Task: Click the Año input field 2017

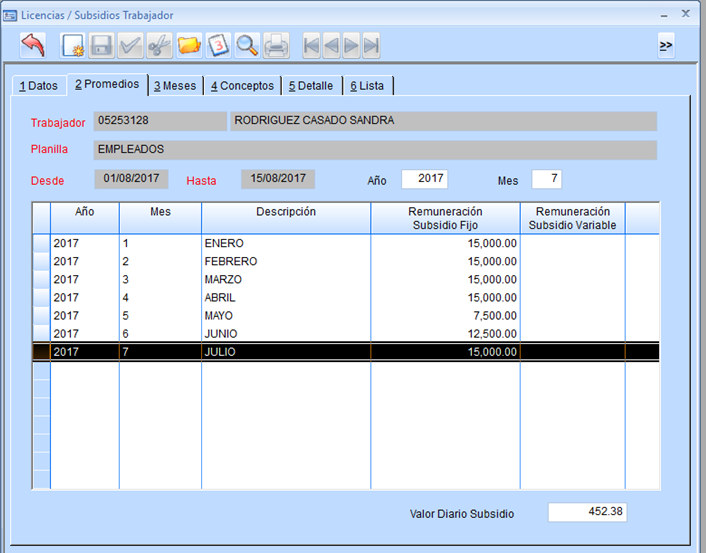Action: [425, 179]
